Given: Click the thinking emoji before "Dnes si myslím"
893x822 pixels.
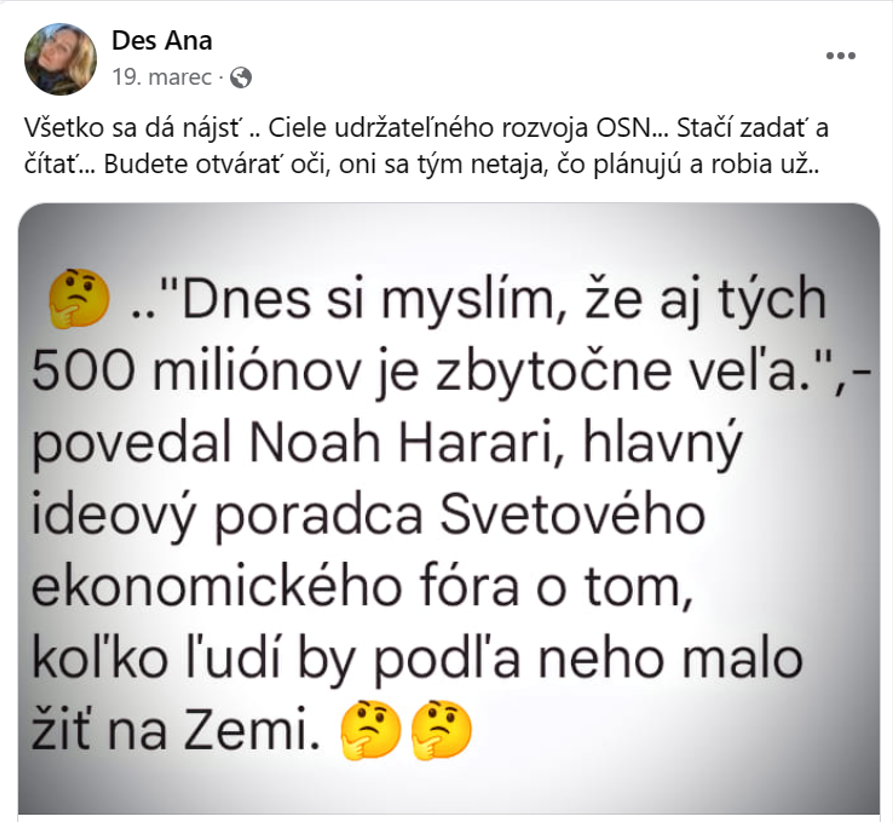Looking at the screenshot, I should tap(79, 300).
